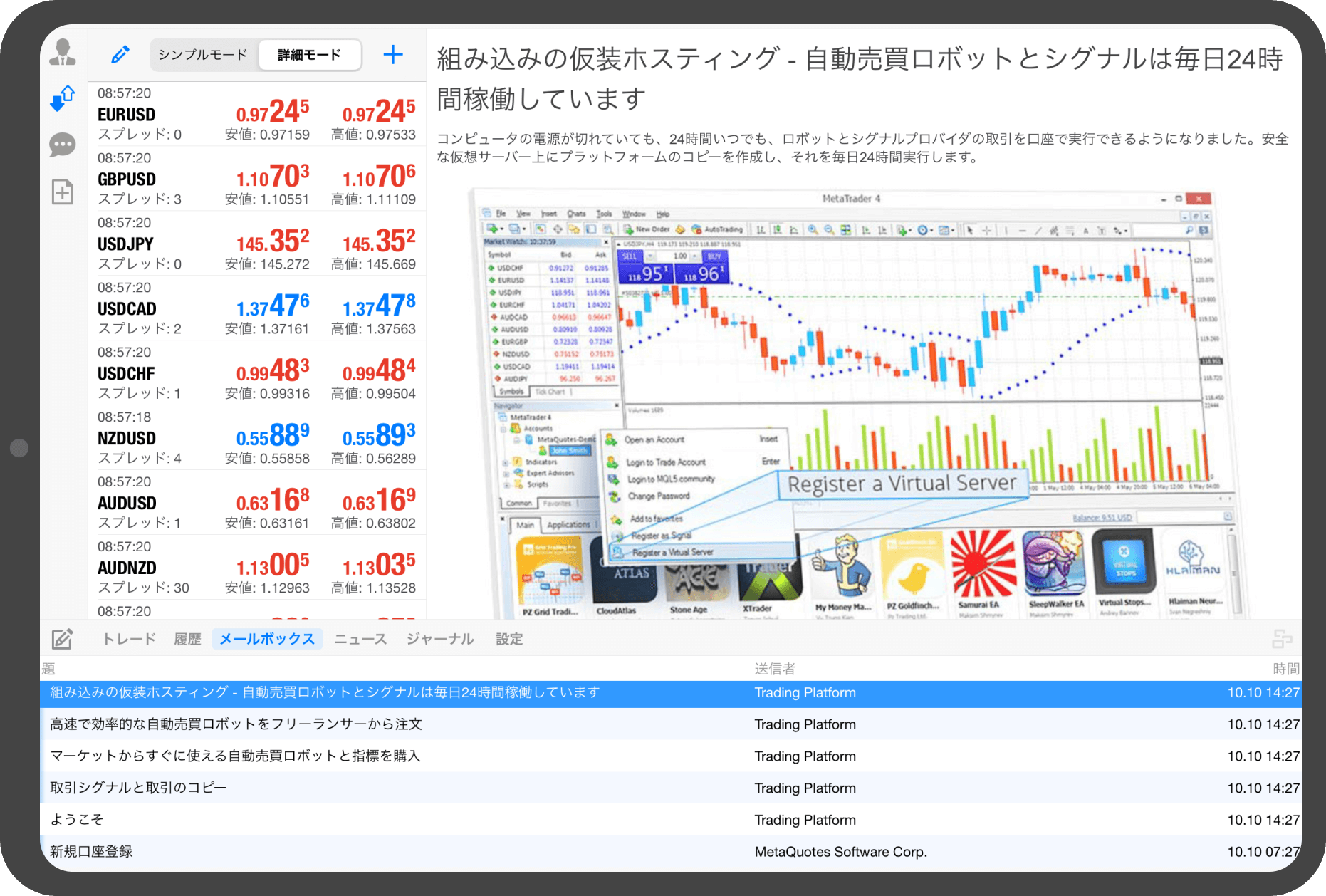1326x896 pixels.
Task: Add a symbol with the plus icon
Action: point(393,55)
